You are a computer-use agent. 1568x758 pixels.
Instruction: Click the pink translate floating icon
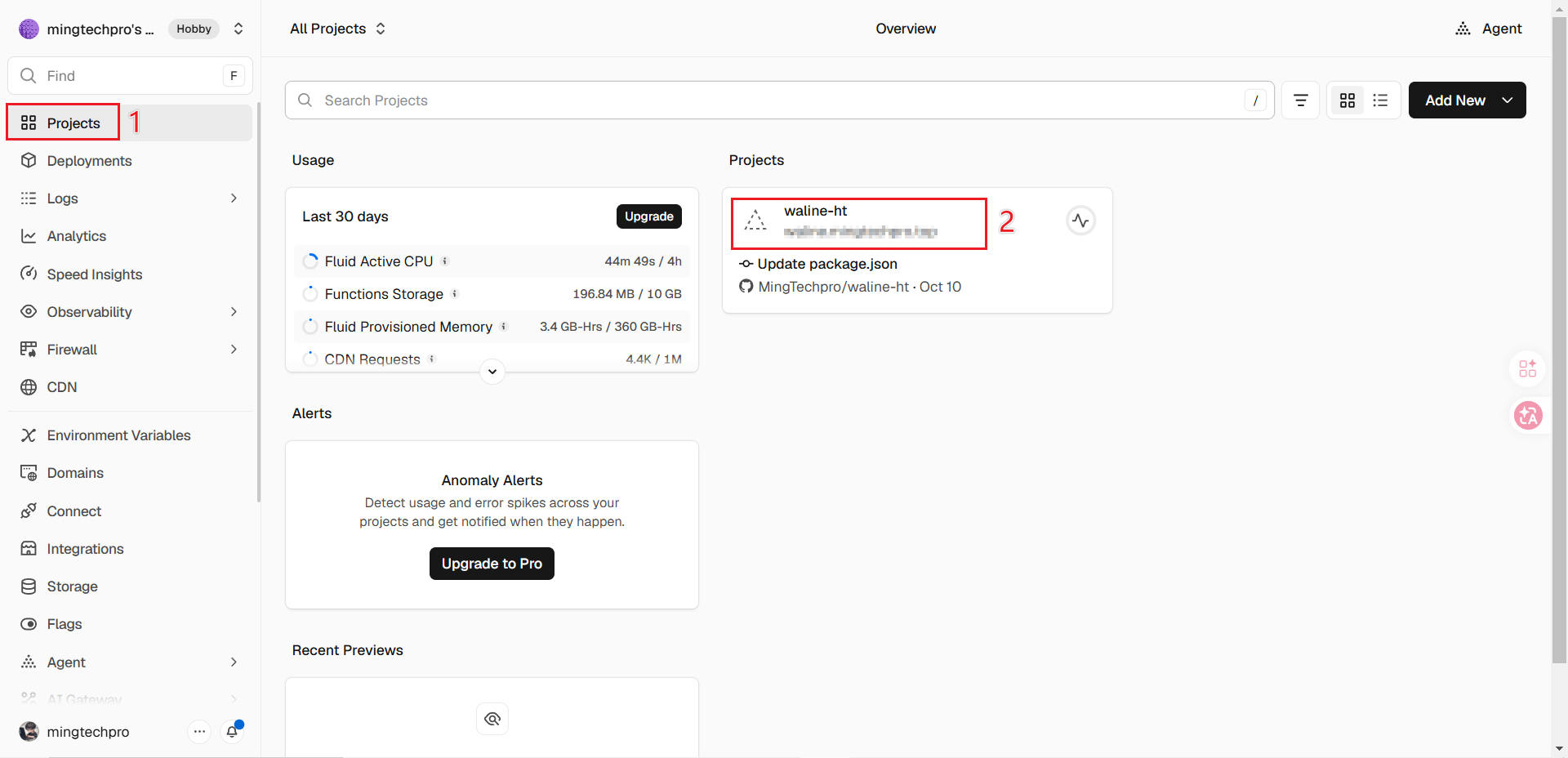coord(1528,416)
